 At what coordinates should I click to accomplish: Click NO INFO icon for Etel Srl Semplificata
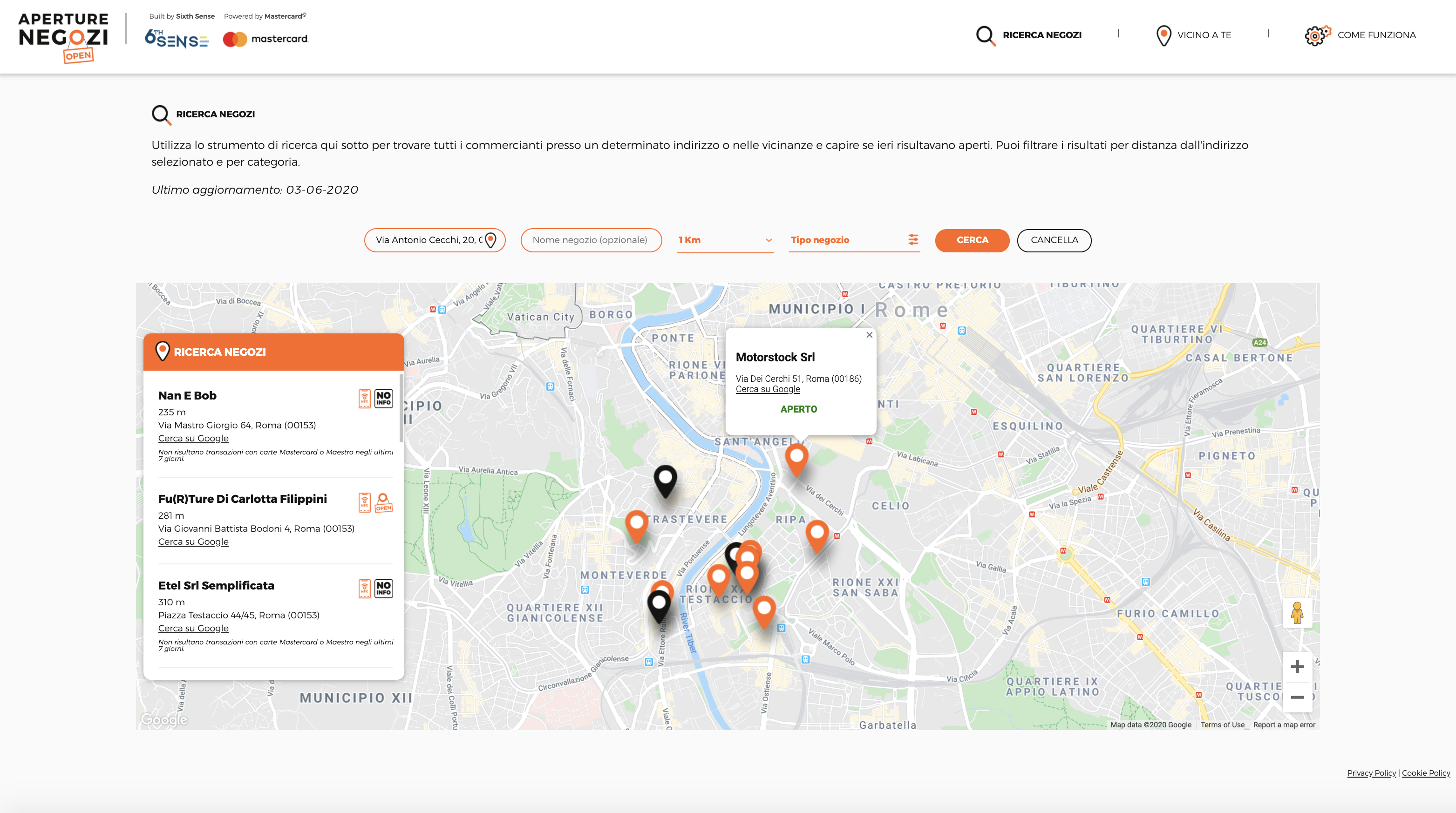click(x=384, y=589)
